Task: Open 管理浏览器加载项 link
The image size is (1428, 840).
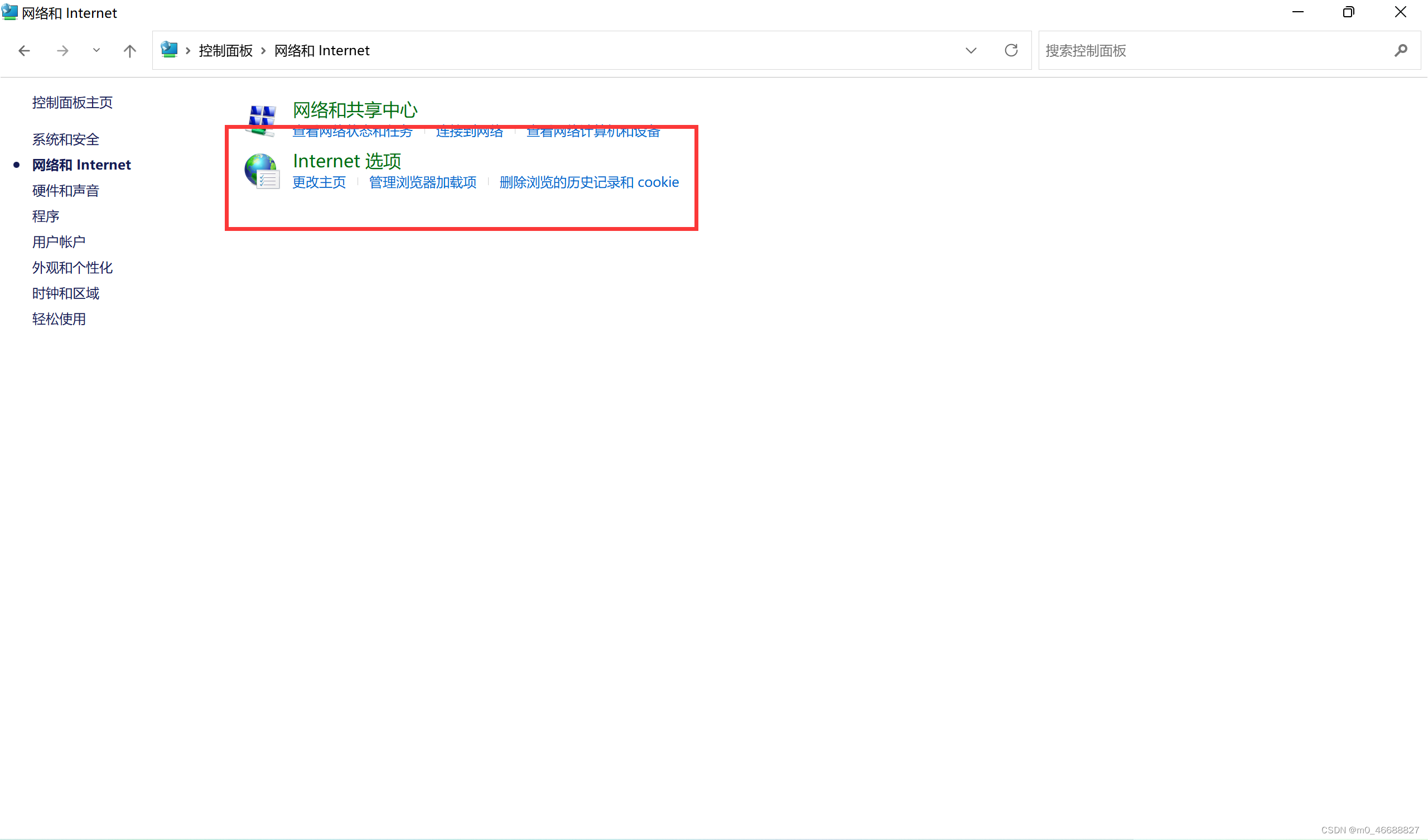Action: (423, 182)
